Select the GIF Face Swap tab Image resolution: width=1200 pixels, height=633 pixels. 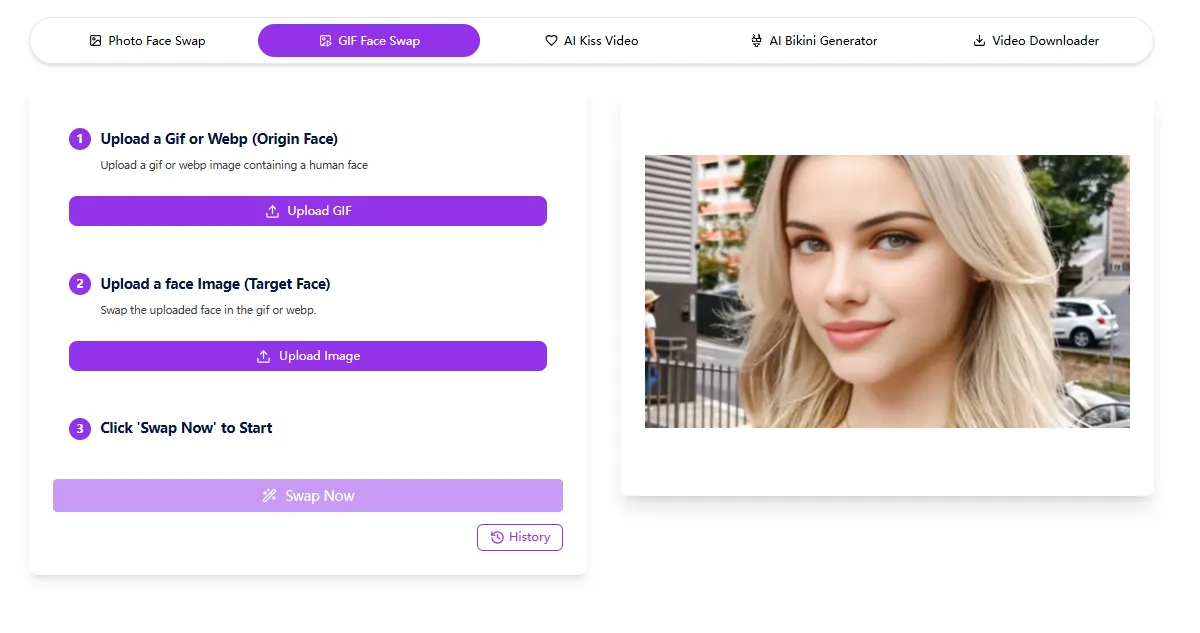(x=369, y=41)
